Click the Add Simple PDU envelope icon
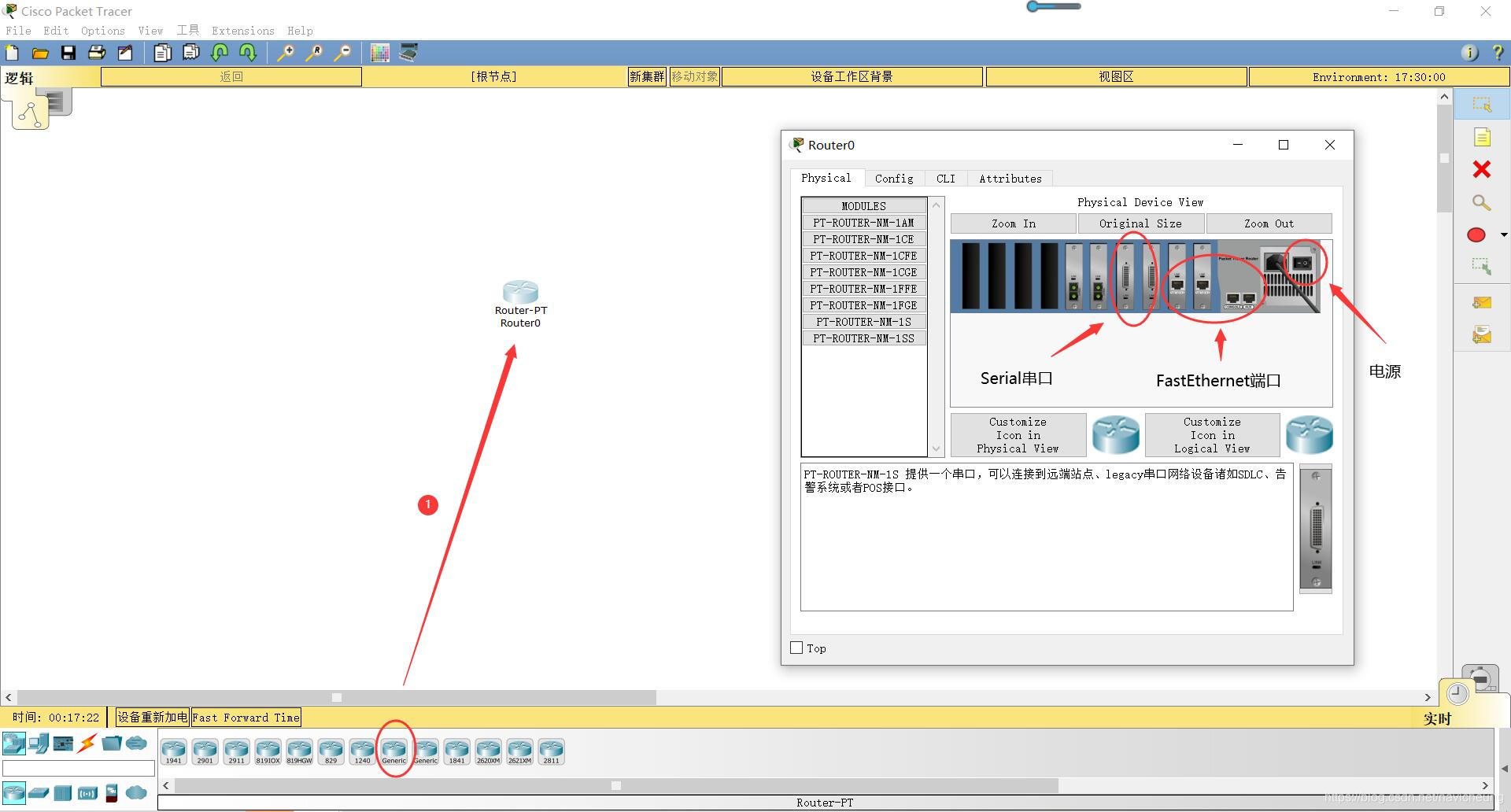Image resolution: width=1511 pixels, height=812 pixels. (1482, 302)
